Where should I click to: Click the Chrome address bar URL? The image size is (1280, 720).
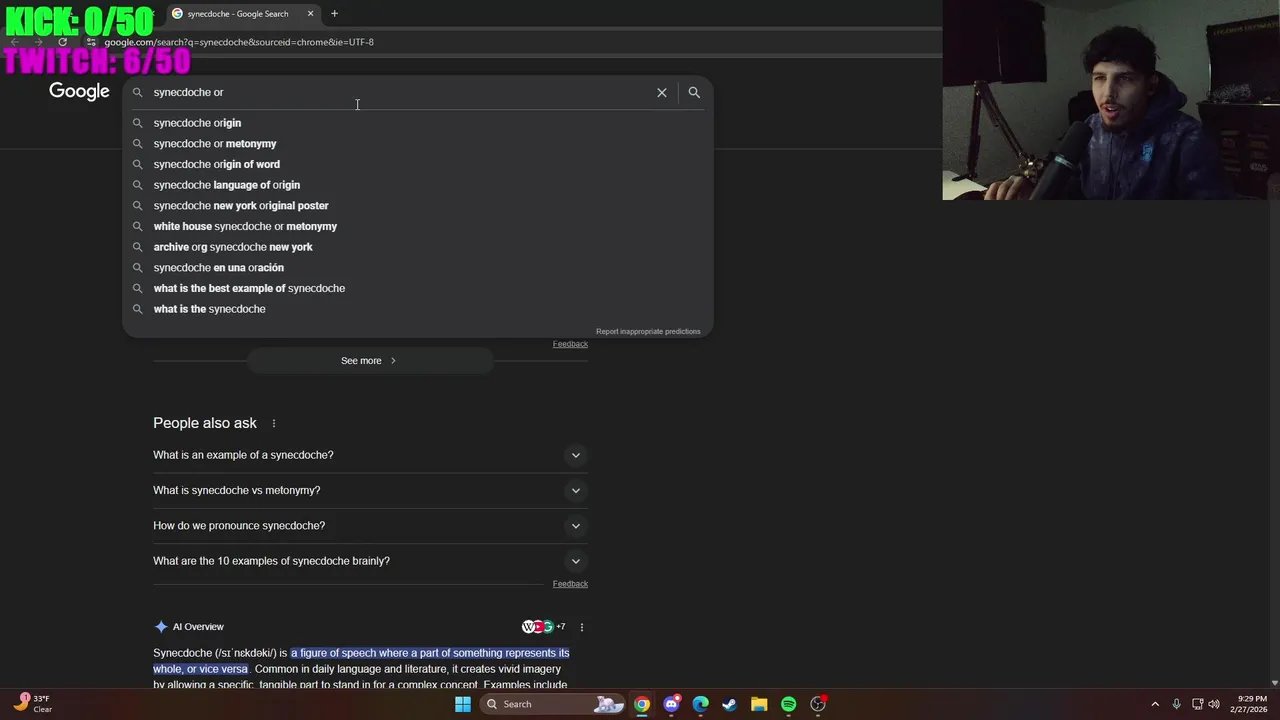[x=239, y=42]
